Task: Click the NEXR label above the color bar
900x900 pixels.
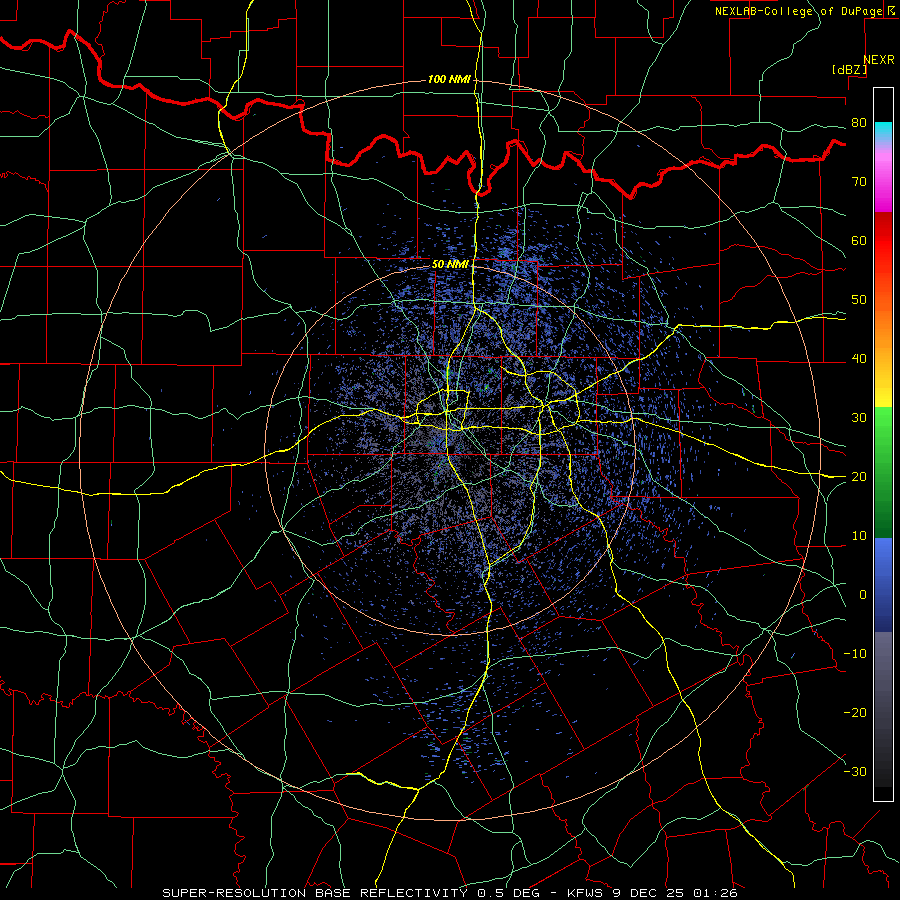Action: (x=879, y=60)
